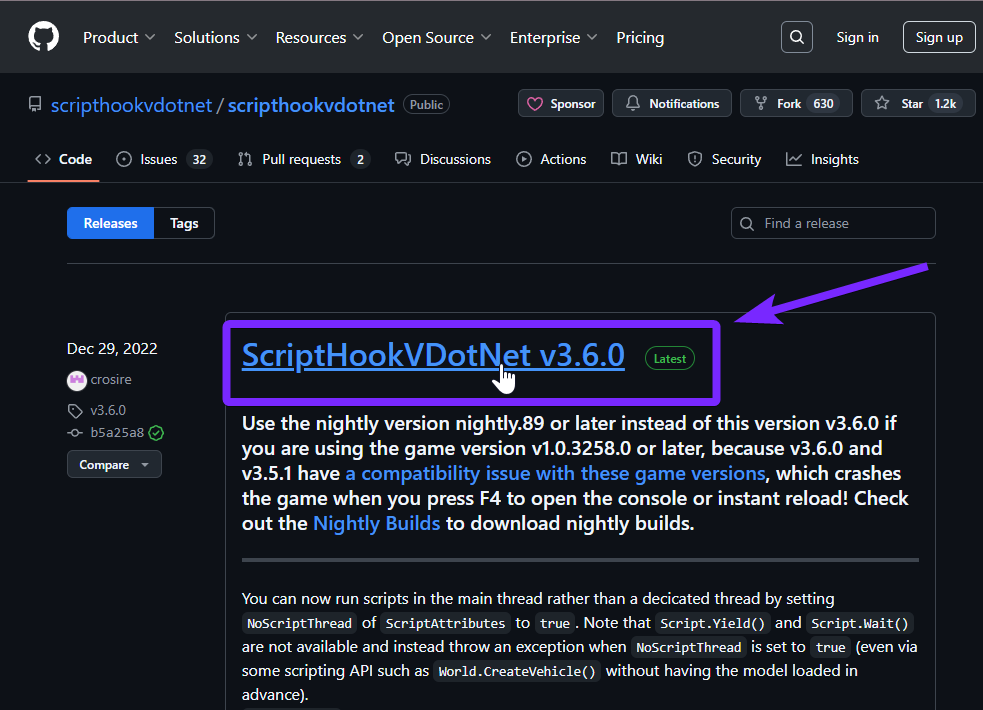
Task: Click the search magnifier icon button
Action: coord(797,37)
